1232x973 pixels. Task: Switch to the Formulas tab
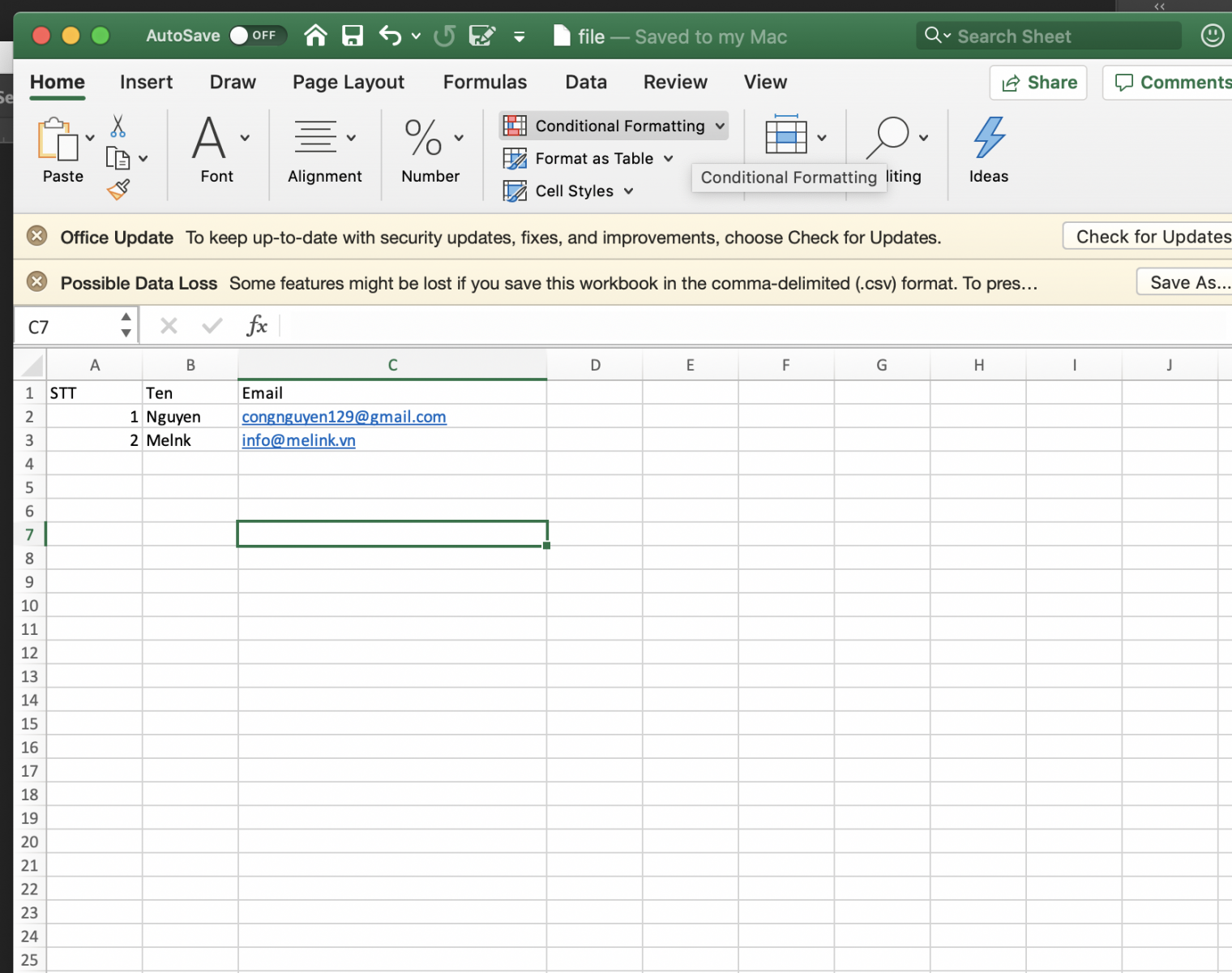485,82
